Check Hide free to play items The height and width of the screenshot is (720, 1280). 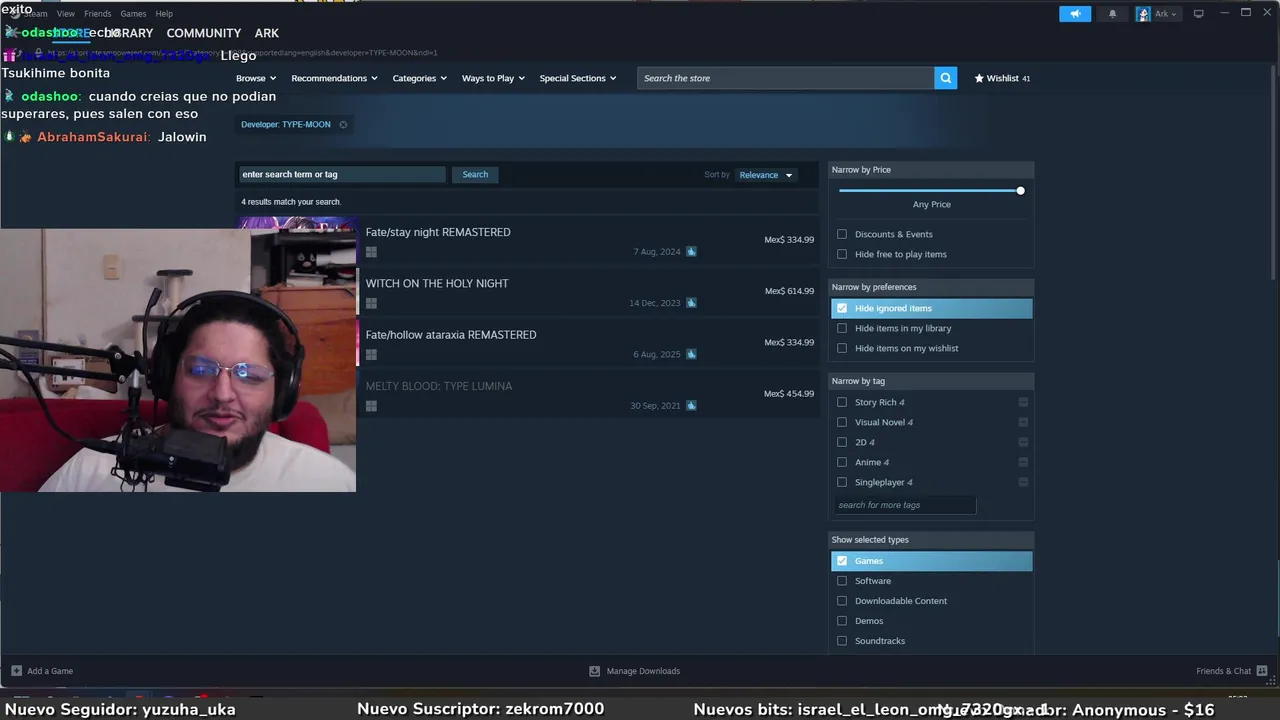(x=842, y=254)
